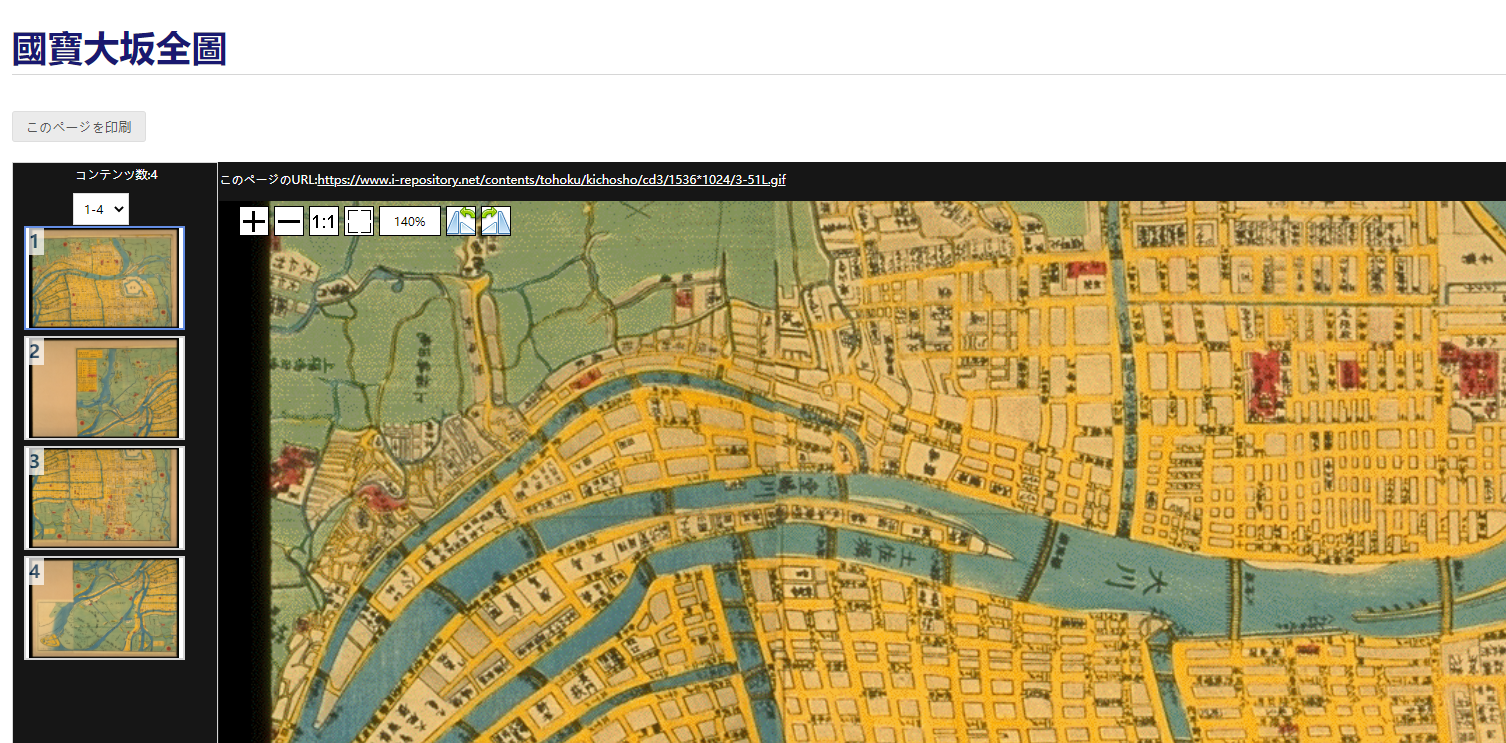1506x743 pixels.
Task: Select thumbnail 4 in the sidebar
Action: [x=105, y=608]
